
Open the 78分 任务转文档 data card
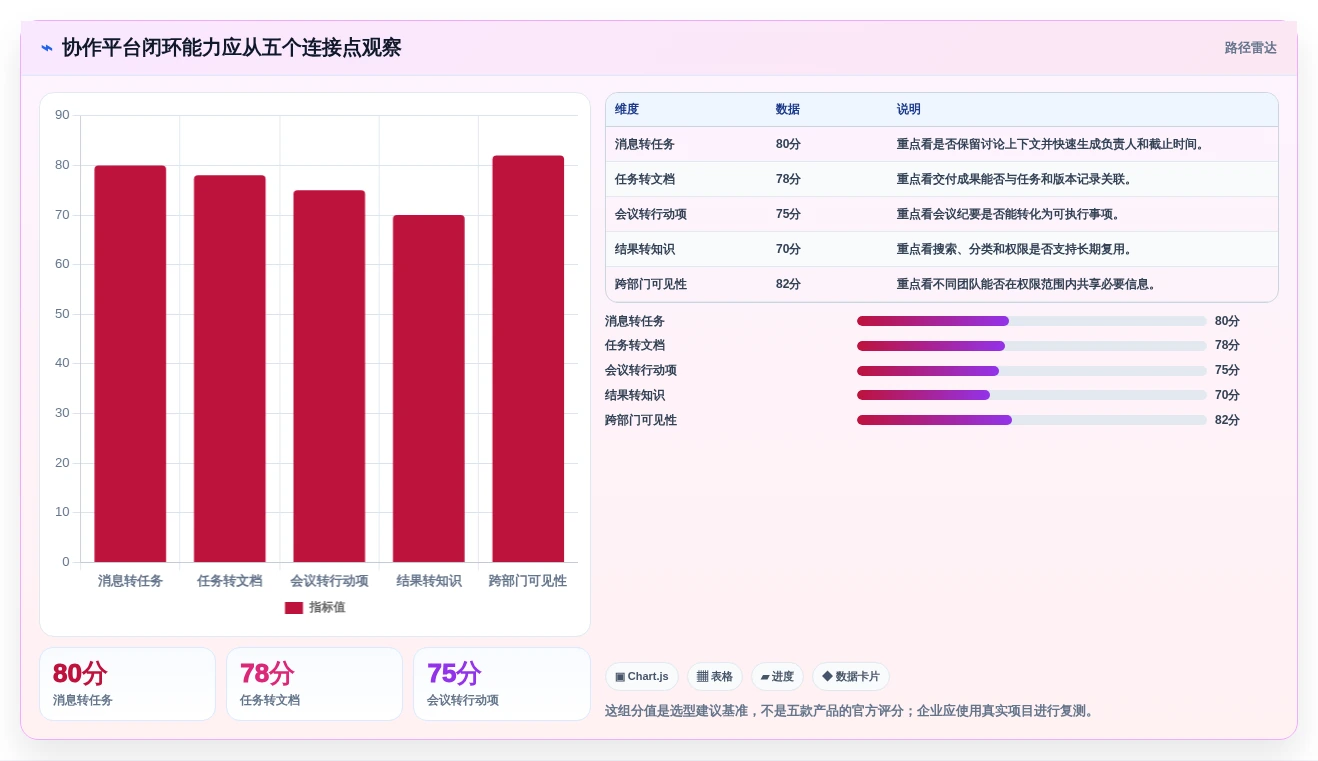pyautogui.click(x=314, y=684)
